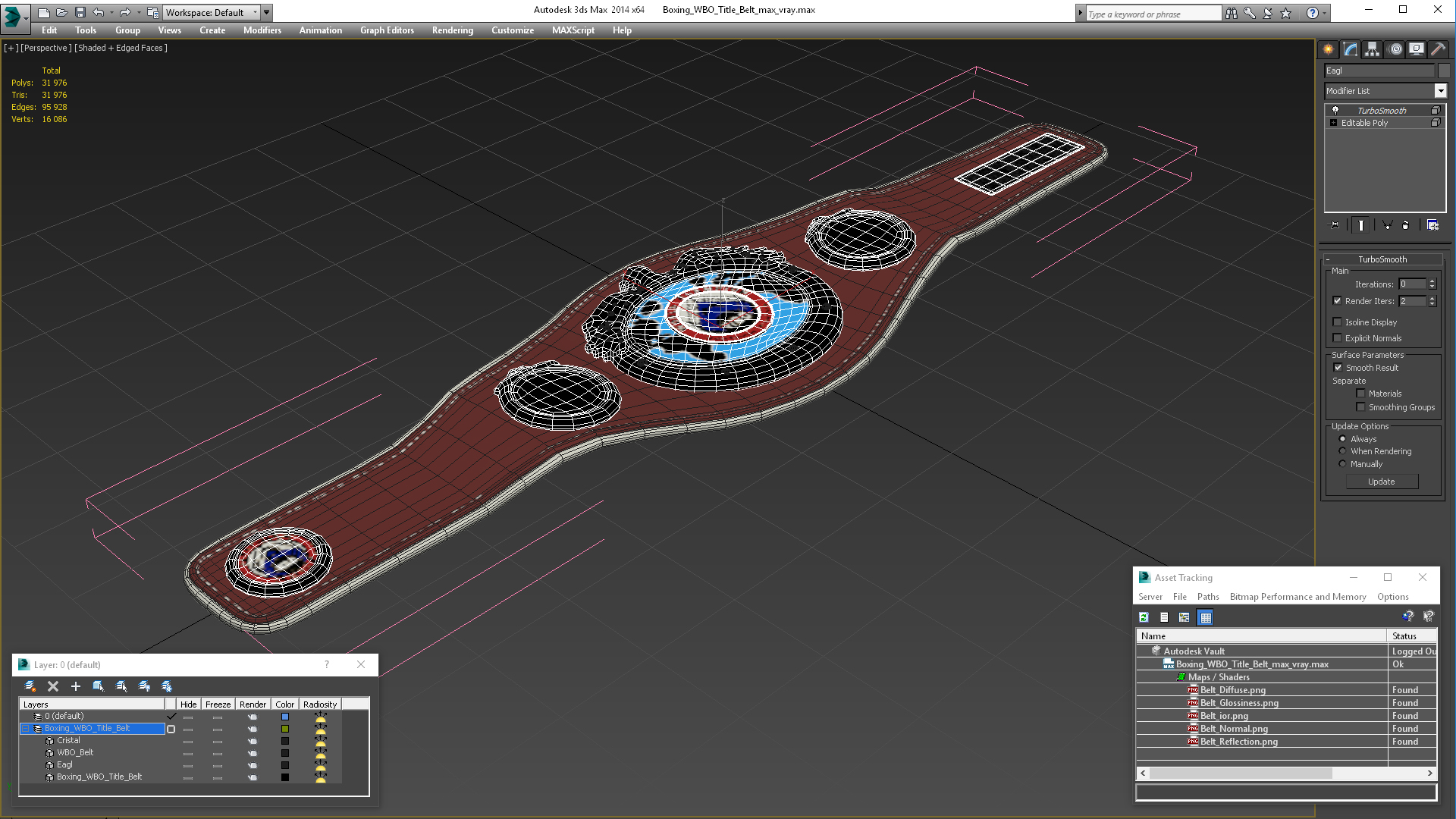The image size is (1456, 819).
Task: Click the Update button
Action: coord(1382,482)
